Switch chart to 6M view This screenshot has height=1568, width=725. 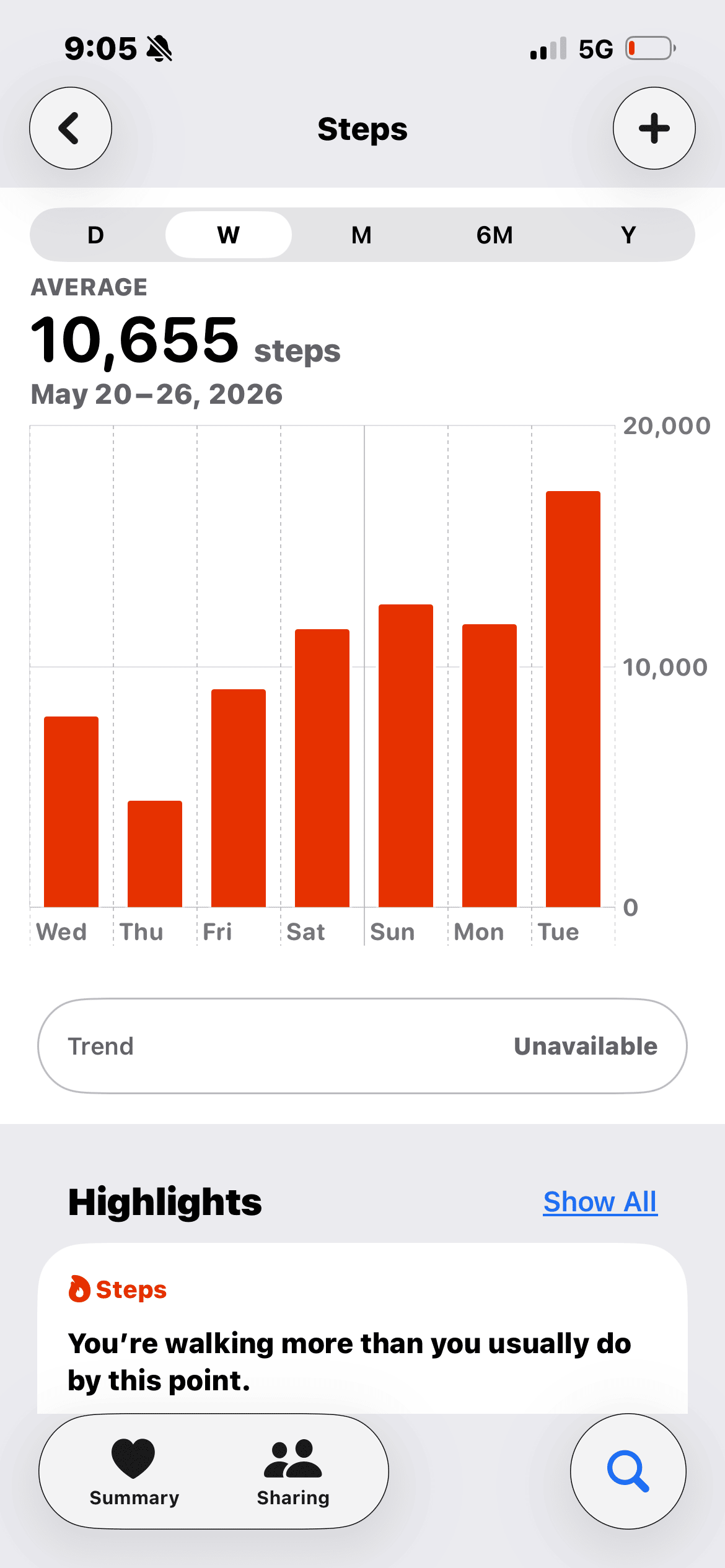pos(494,235)
